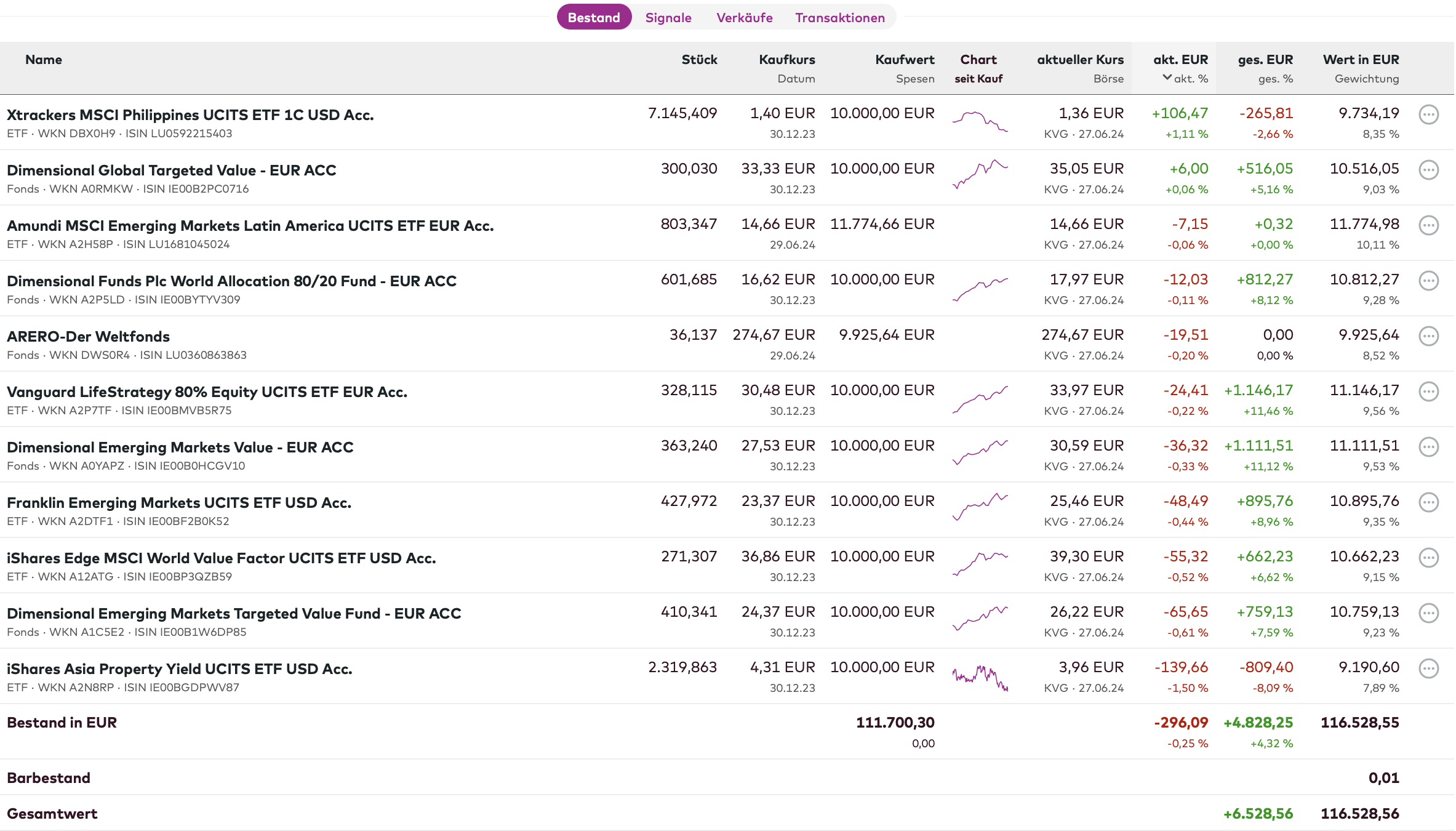Open Dimensional World Allocation 80/20 Fund details
This screenshot has width=1456, height=831.
(x=231, y=281)
